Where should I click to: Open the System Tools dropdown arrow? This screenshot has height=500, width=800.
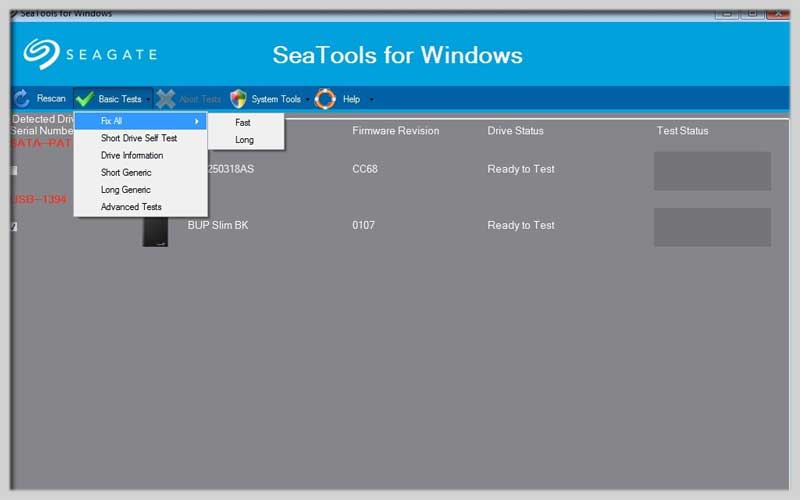point(308,99)
